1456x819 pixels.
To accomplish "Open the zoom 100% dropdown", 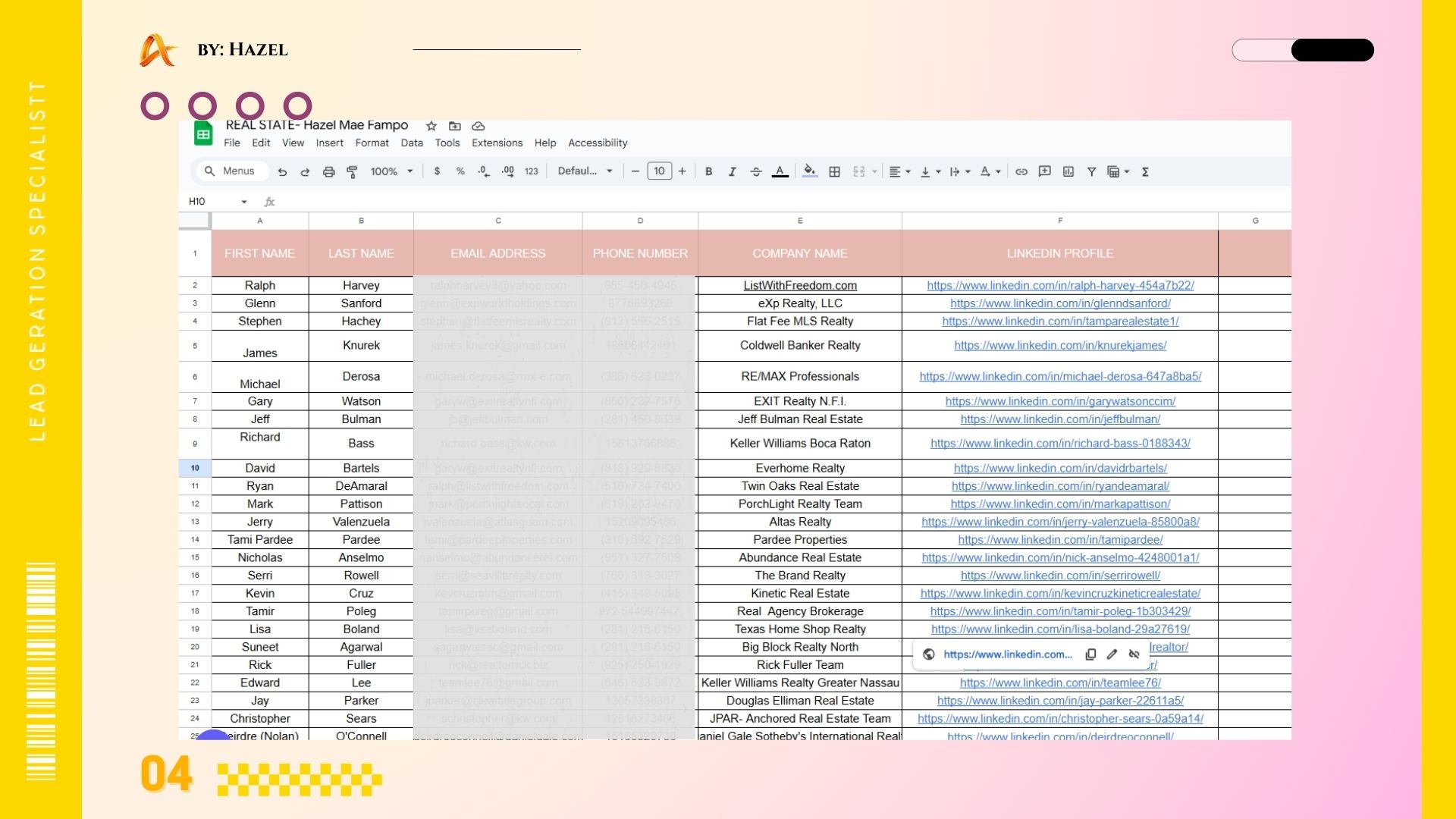I will click(391, 171).
